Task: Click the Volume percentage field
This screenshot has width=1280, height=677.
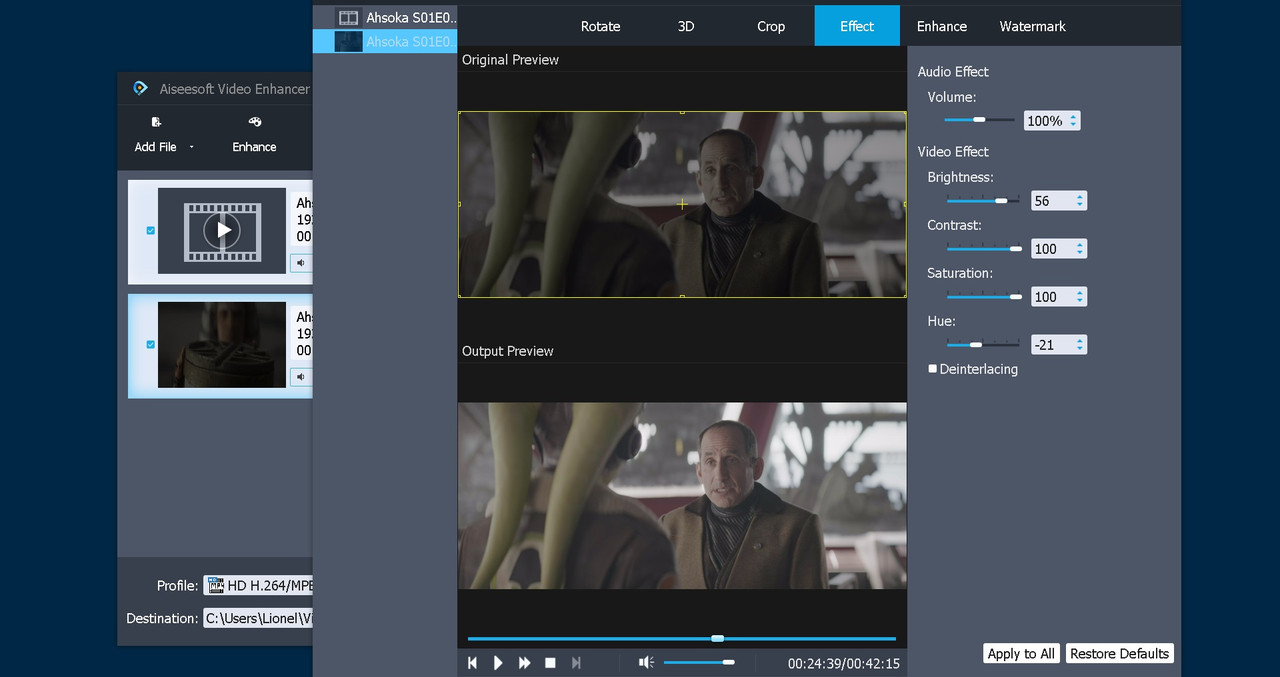Action: (x=1045, y=121)
